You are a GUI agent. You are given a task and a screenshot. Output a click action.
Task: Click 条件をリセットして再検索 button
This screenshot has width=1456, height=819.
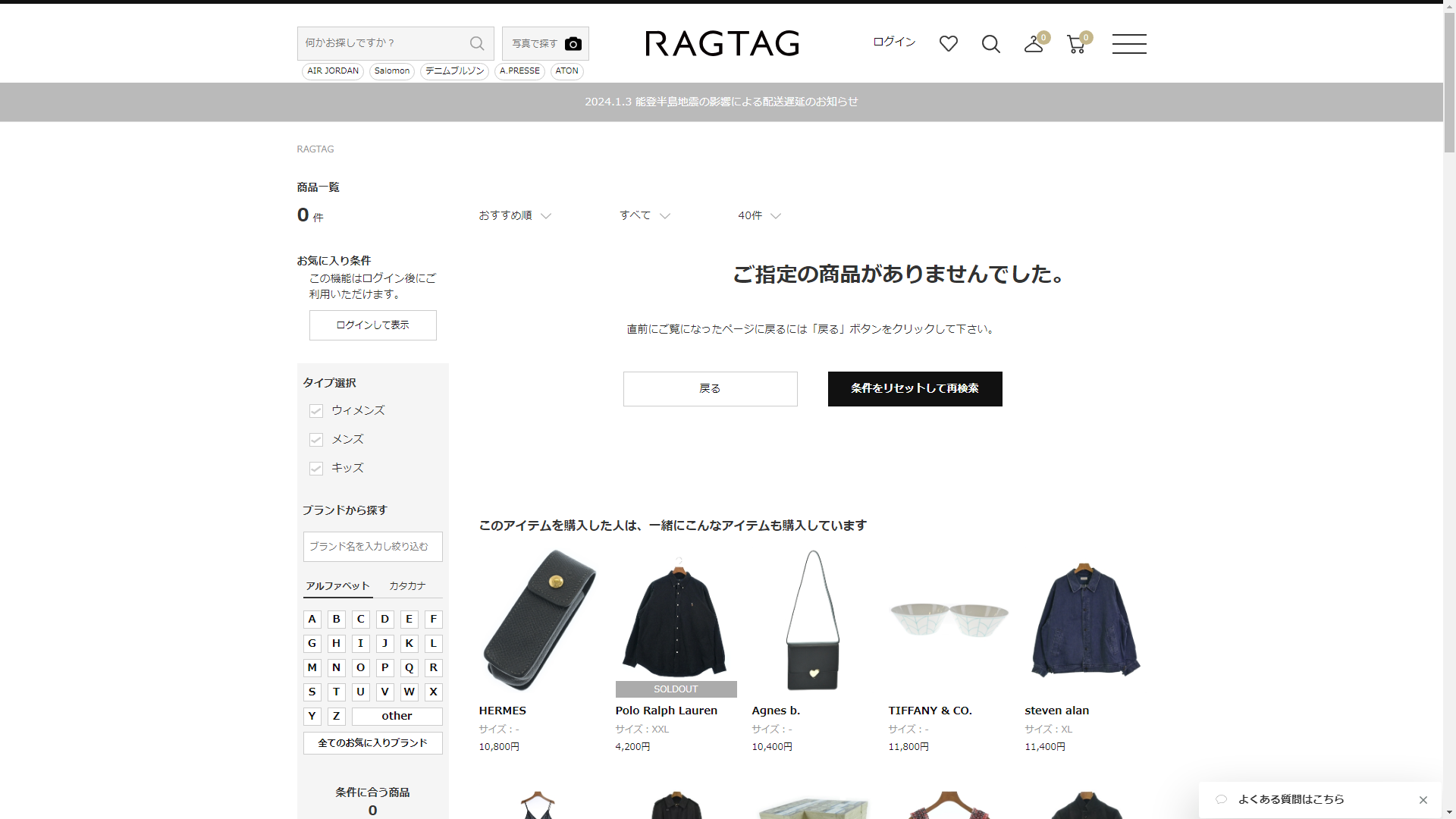pyautogui.click(x=915, y=389)
